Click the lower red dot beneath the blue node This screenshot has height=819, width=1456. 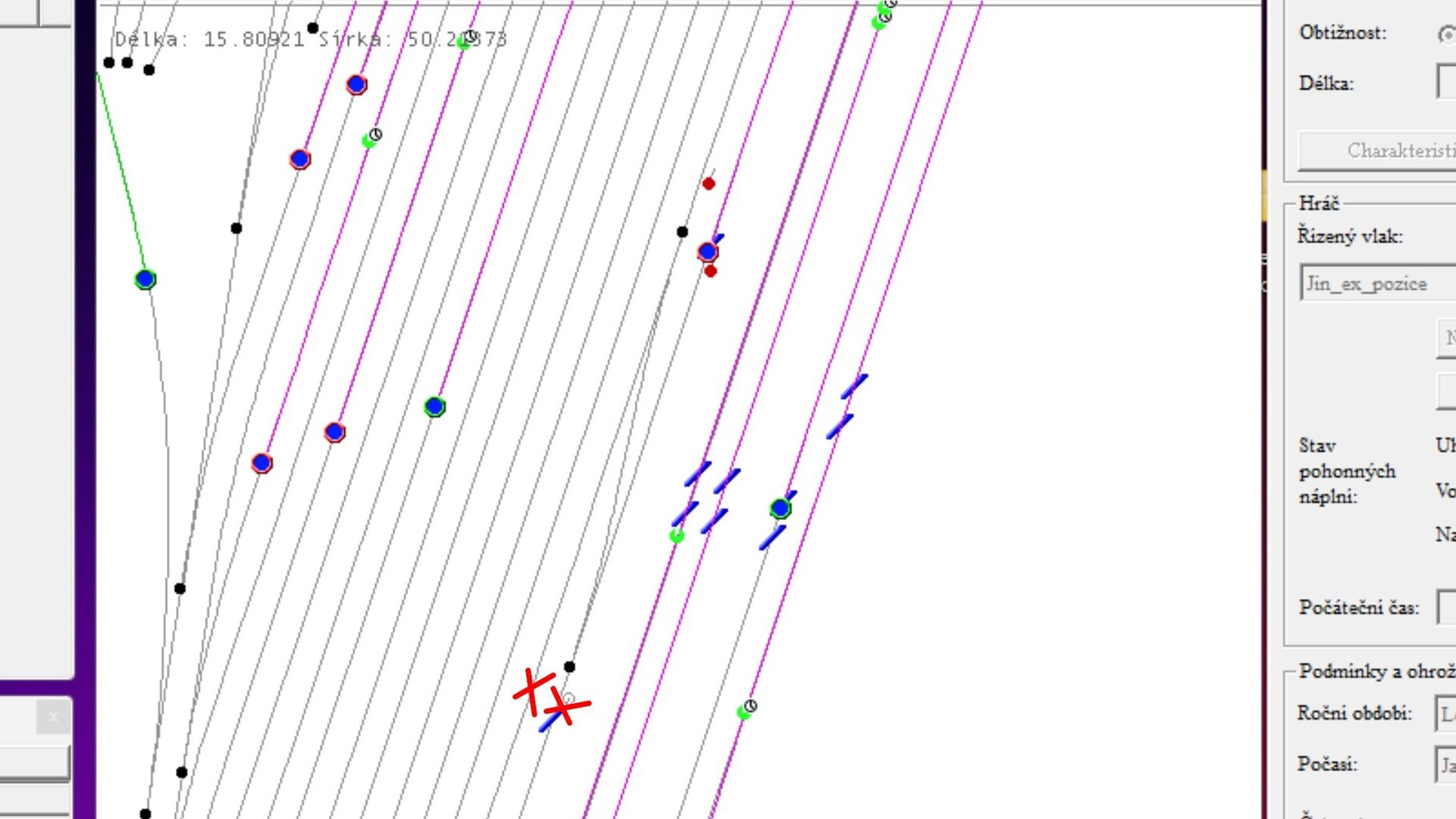click(x=710, y=271)
